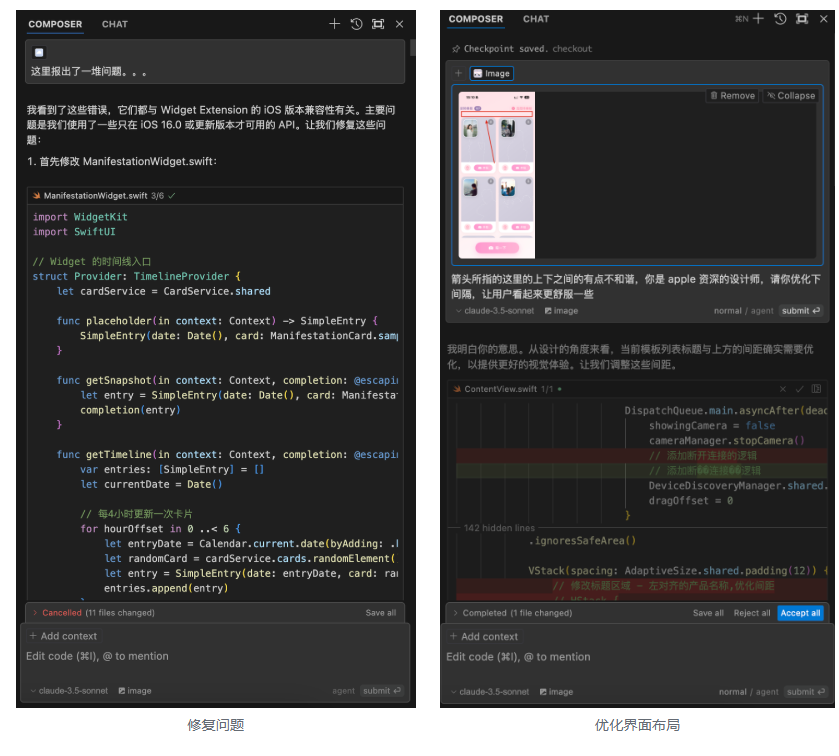Select agent mode in left input bar

pyautogui.click(x=343, y=691)
